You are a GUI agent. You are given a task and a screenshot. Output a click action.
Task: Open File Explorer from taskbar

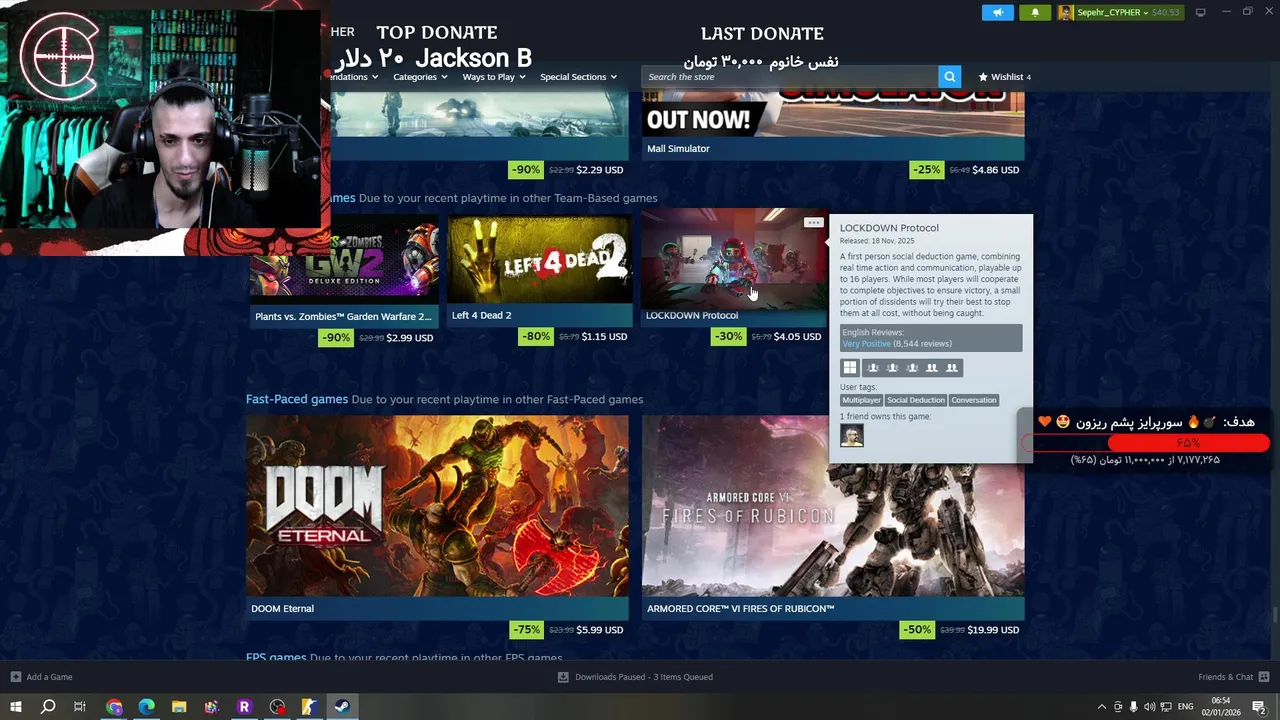[x=179, y=707]
